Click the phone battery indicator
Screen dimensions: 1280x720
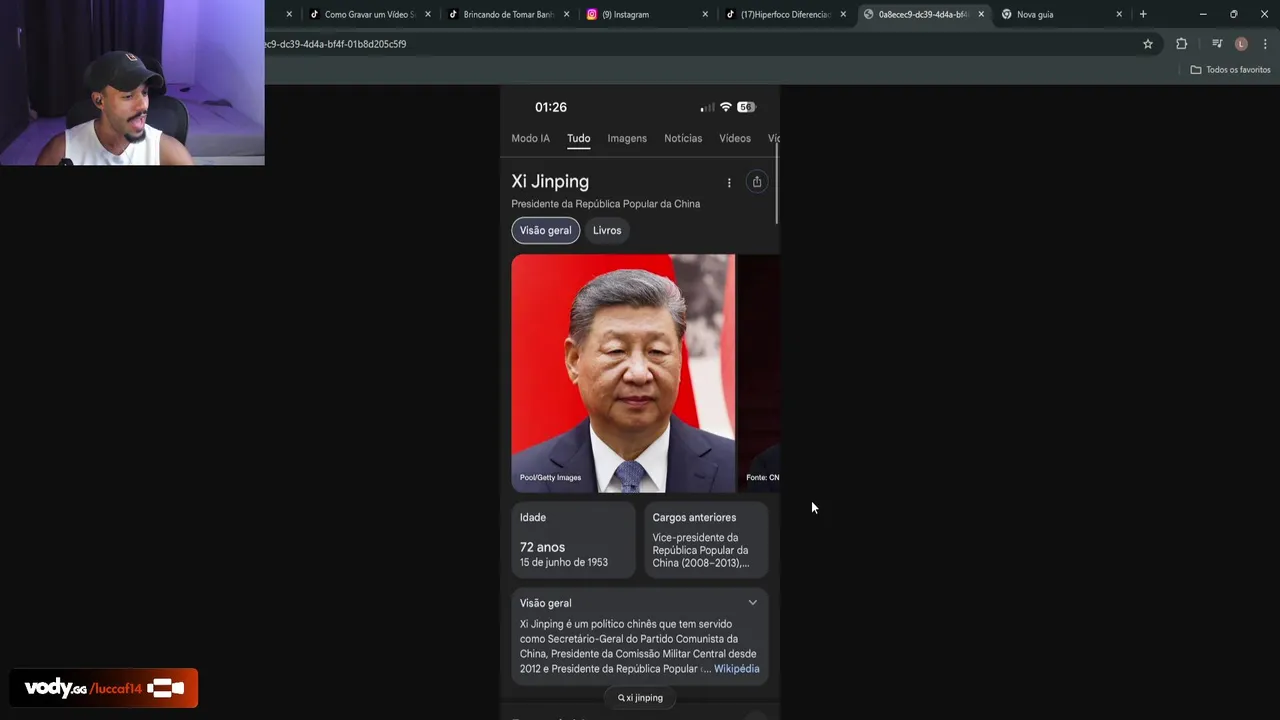click(x=746, y=107)
